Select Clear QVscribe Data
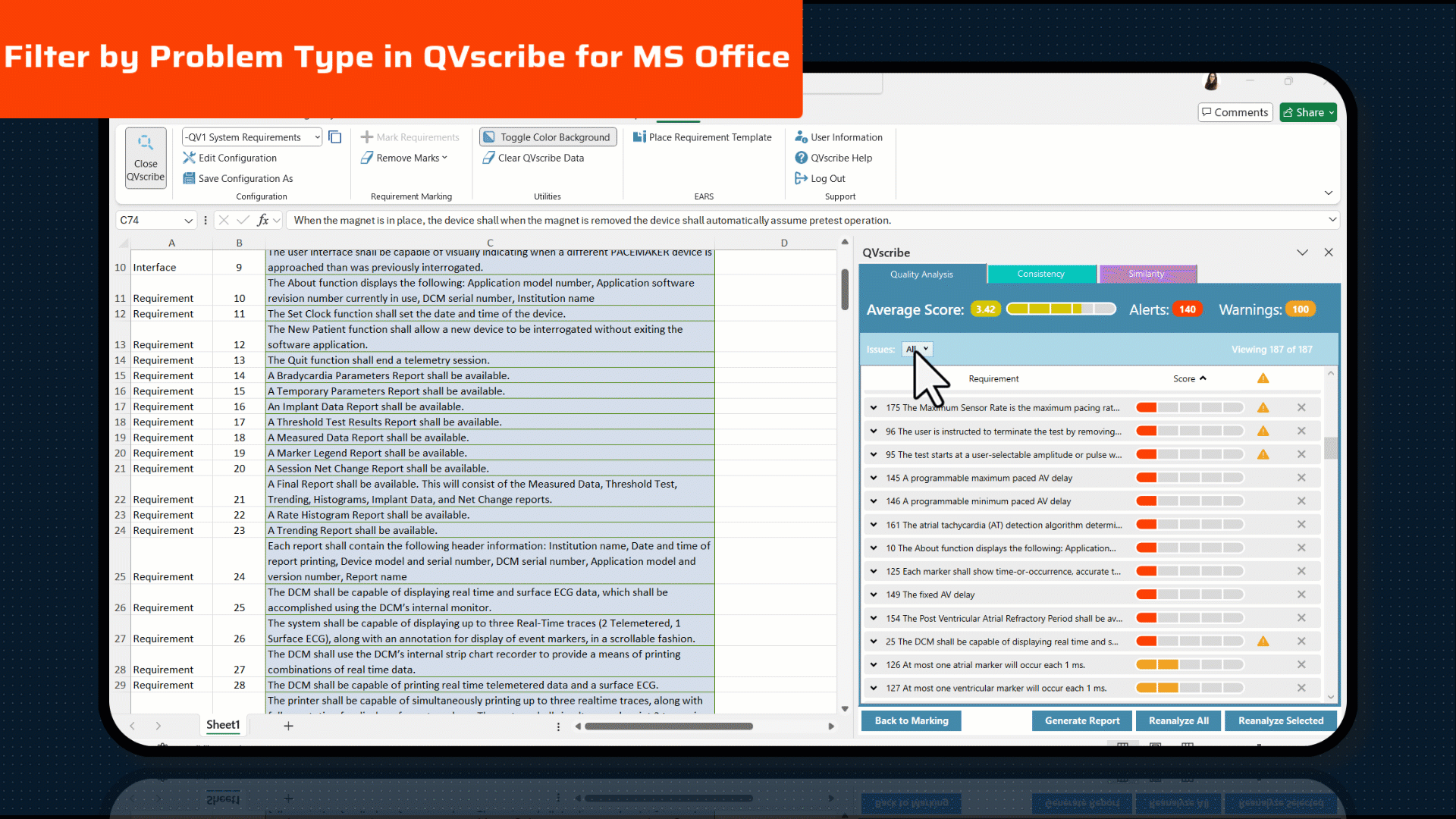 point(533,158)
